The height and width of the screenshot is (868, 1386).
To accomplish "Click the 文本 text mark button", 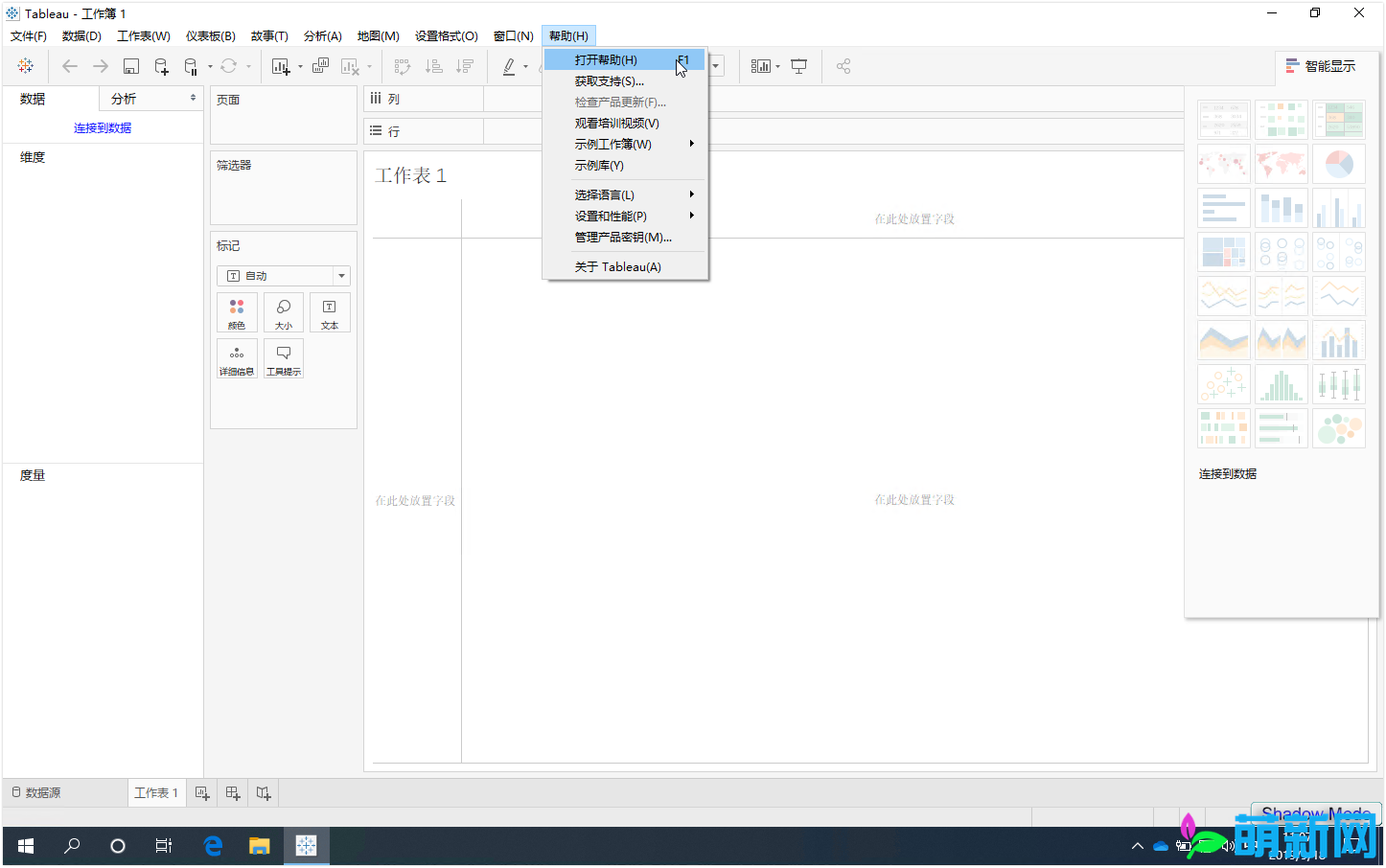I will point(330,312).
